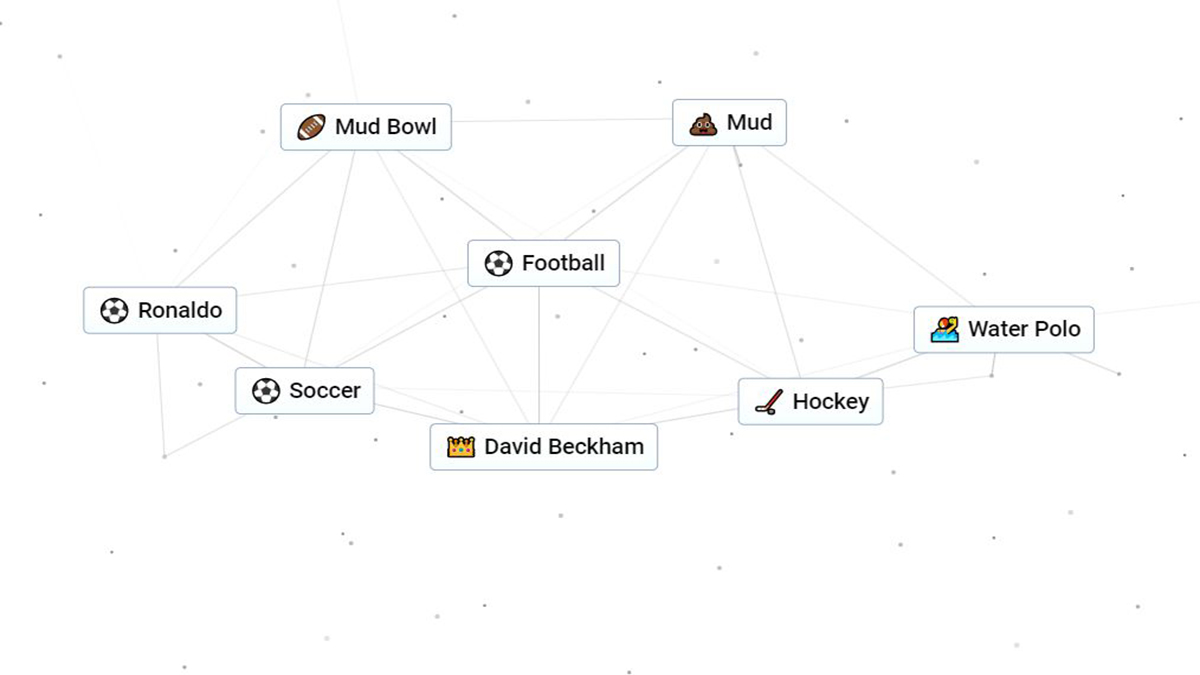Click the hockey stick icon beside Hockey
This screenshot has height=675, width=1200.
pyautogui.click(x=766, y=401)
